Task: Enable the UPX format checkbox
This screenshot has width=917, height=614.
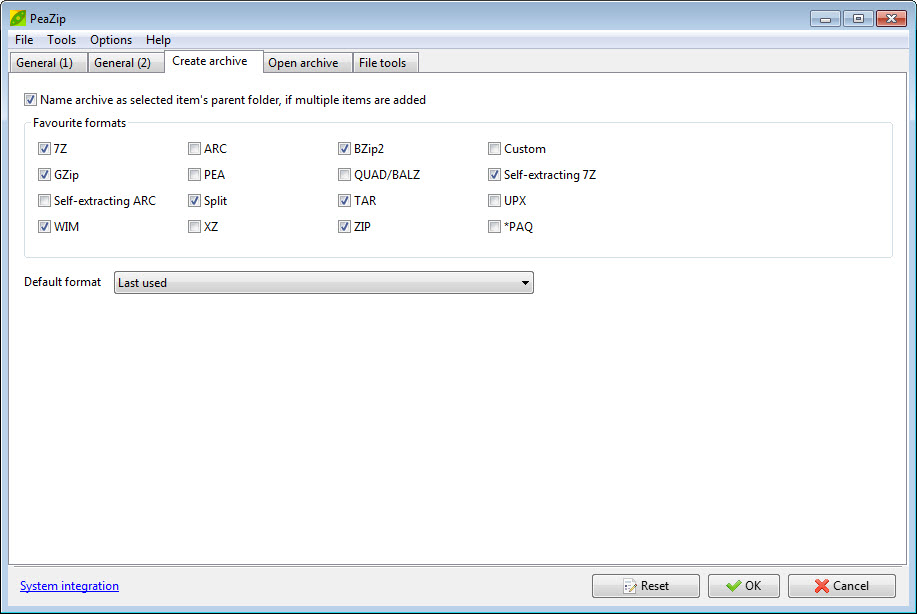Action: [494, 201]
